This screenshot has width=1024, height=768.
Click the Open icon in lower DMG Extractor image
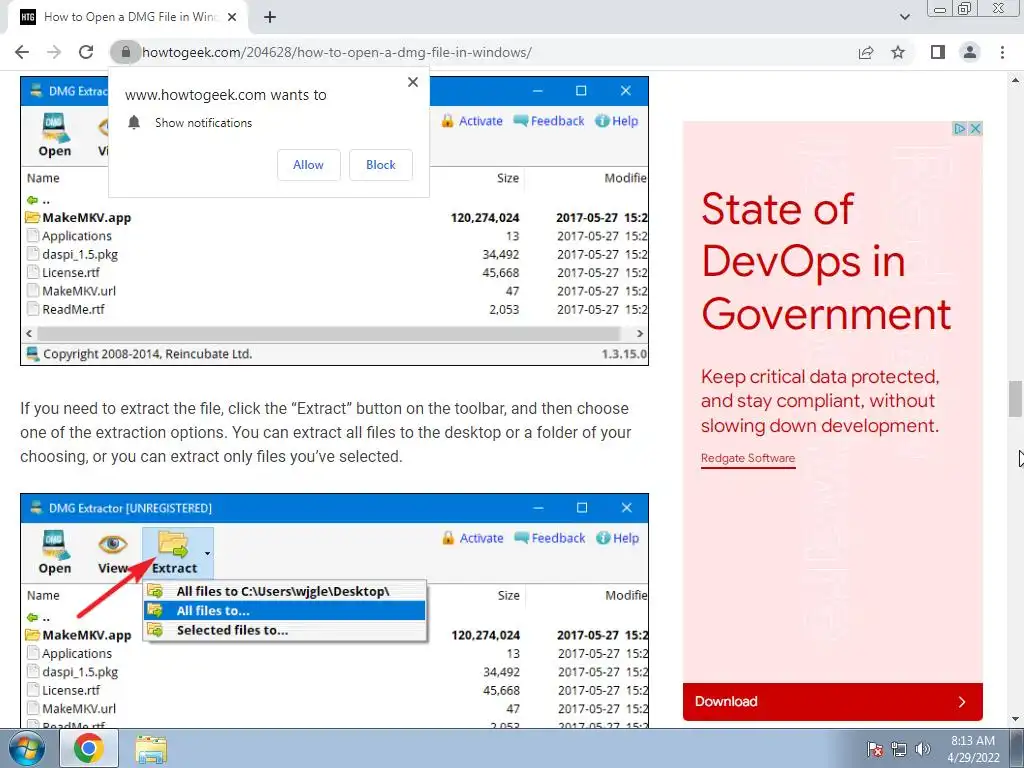coord(55,552)
